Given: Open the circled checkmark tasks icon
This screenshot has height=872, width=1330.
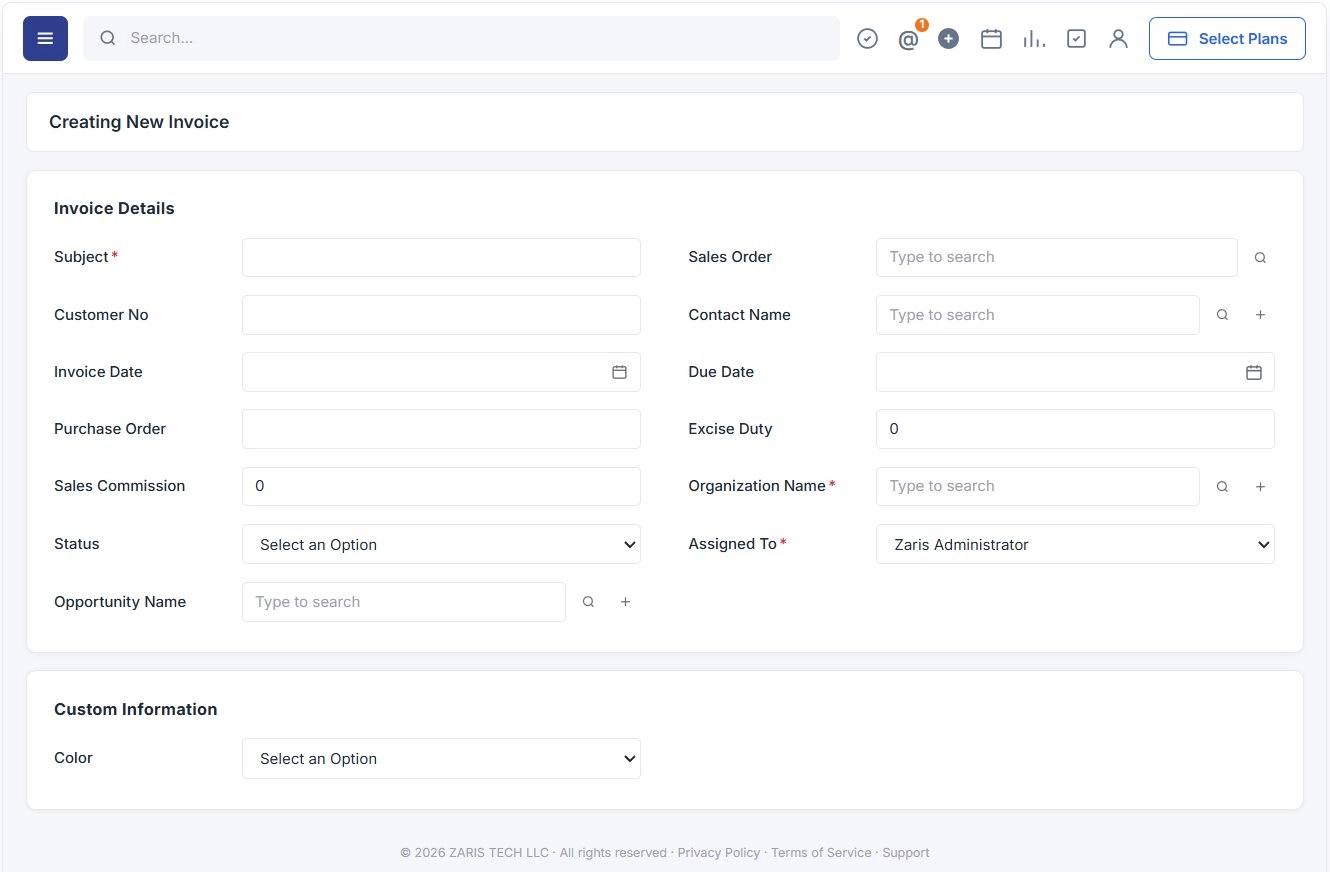Looking at the screenshot, I should [867, 39].
